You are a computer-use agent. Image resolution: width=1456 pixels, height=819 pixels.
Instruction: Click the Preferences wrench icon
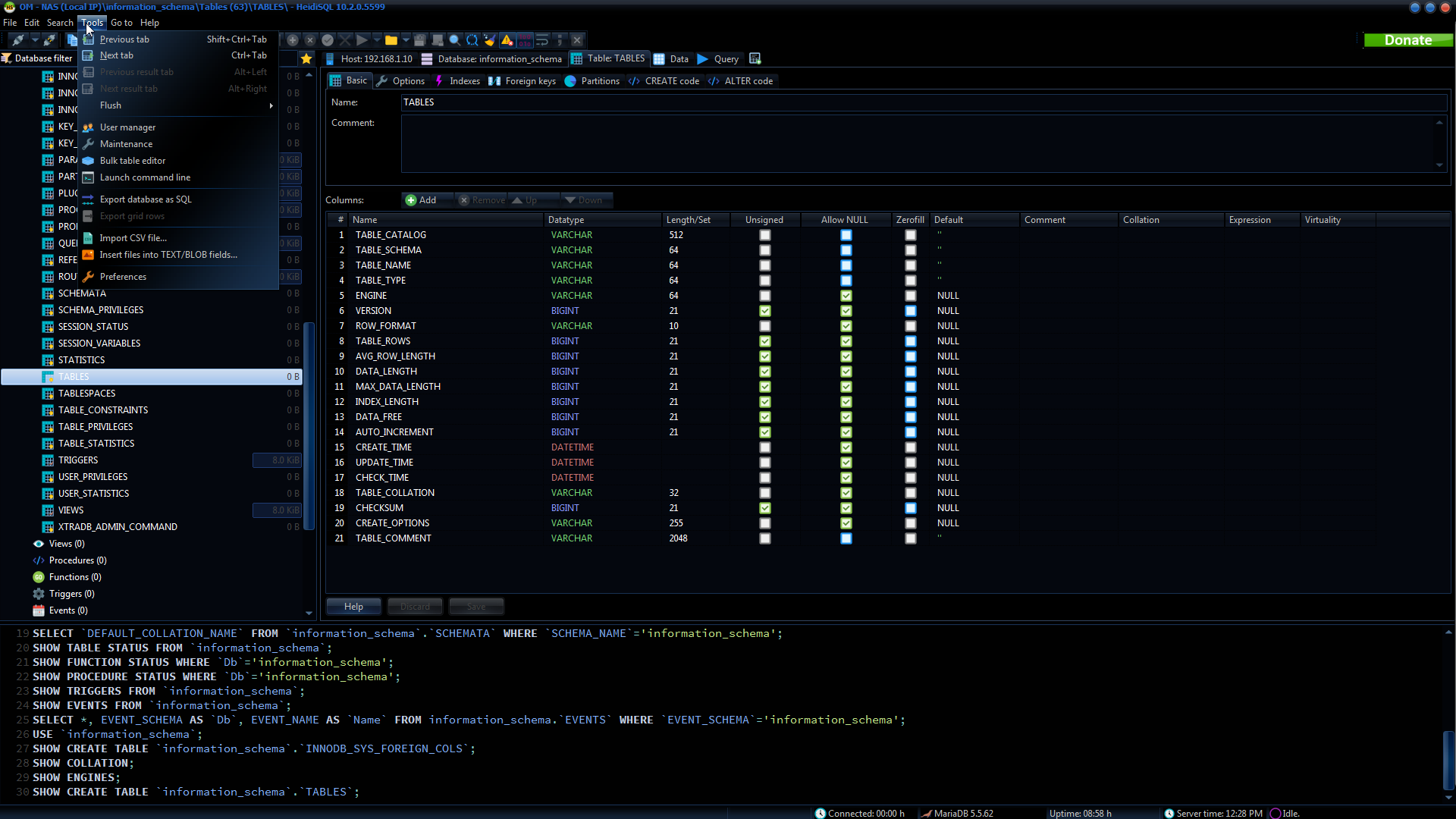[89, 277]
